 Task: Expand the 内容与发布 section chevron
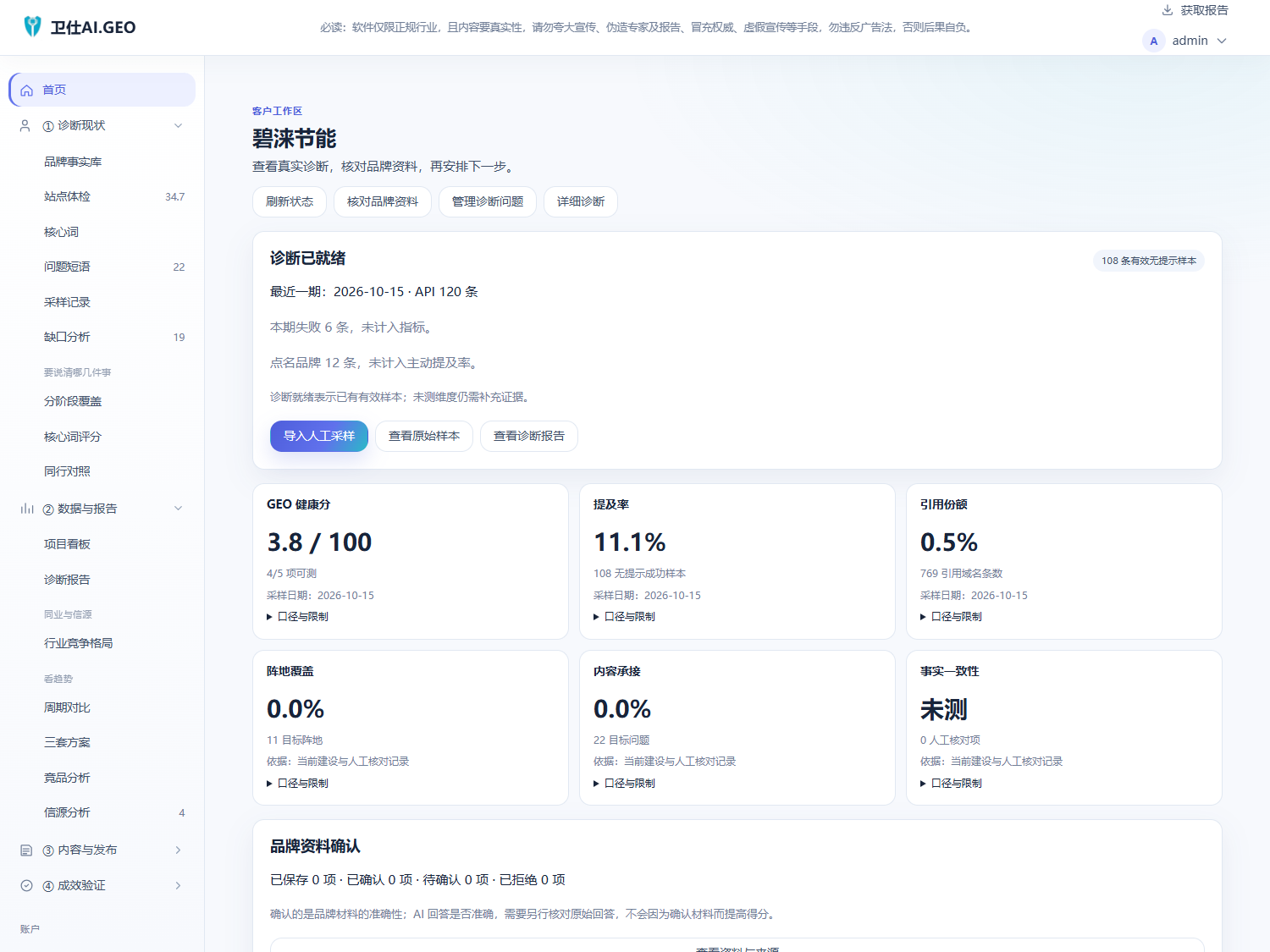pyautogui.click(x=178, y=850)
